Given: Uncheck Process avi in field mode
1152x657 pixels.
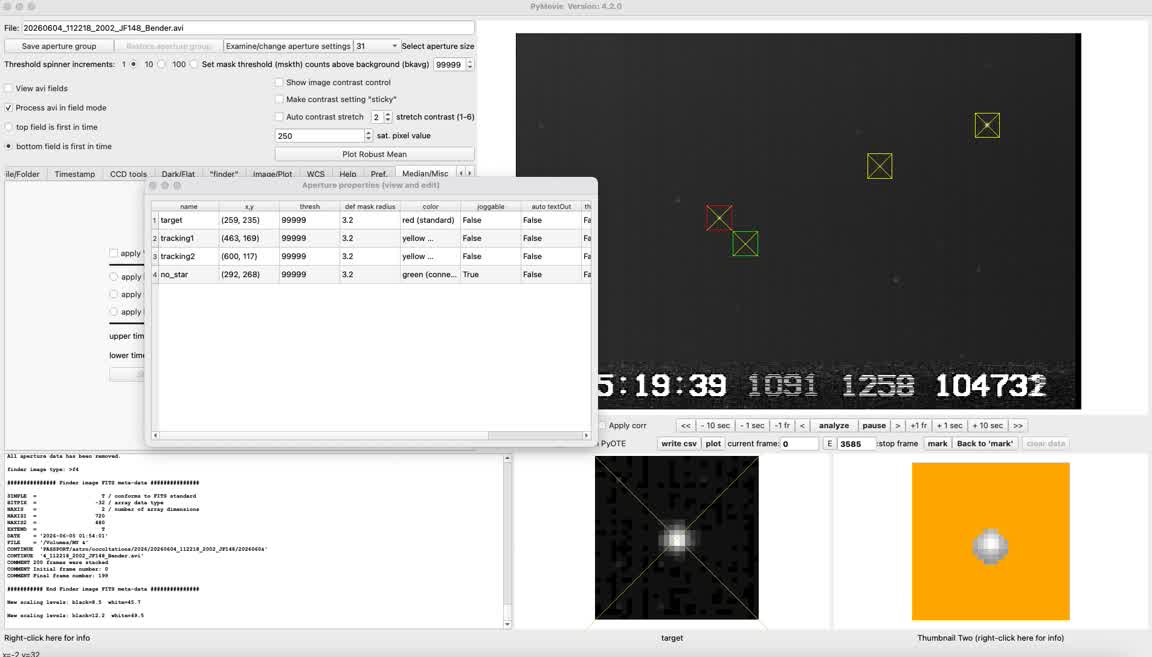Looking at the screenshot, I should [x=9, y=107].
